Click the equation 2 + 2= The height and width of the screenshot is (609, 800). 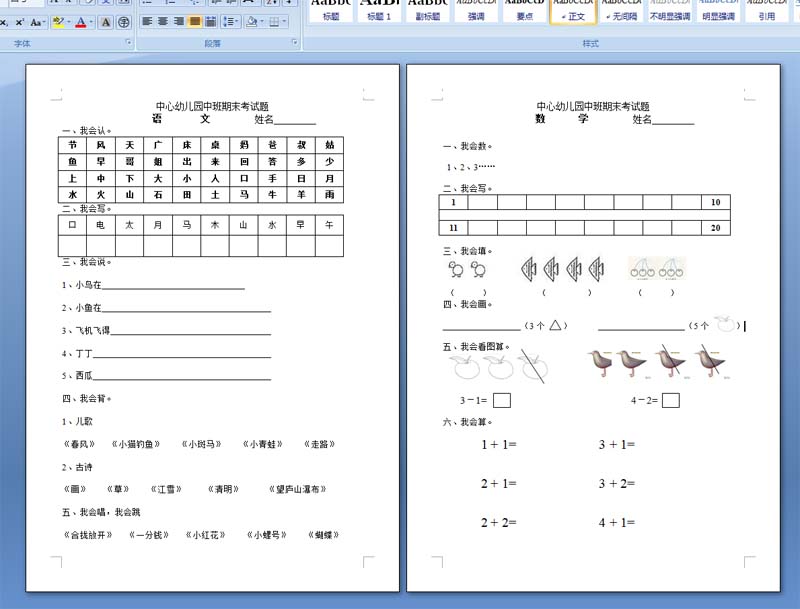pyautogui.click(x=498, y=523)
